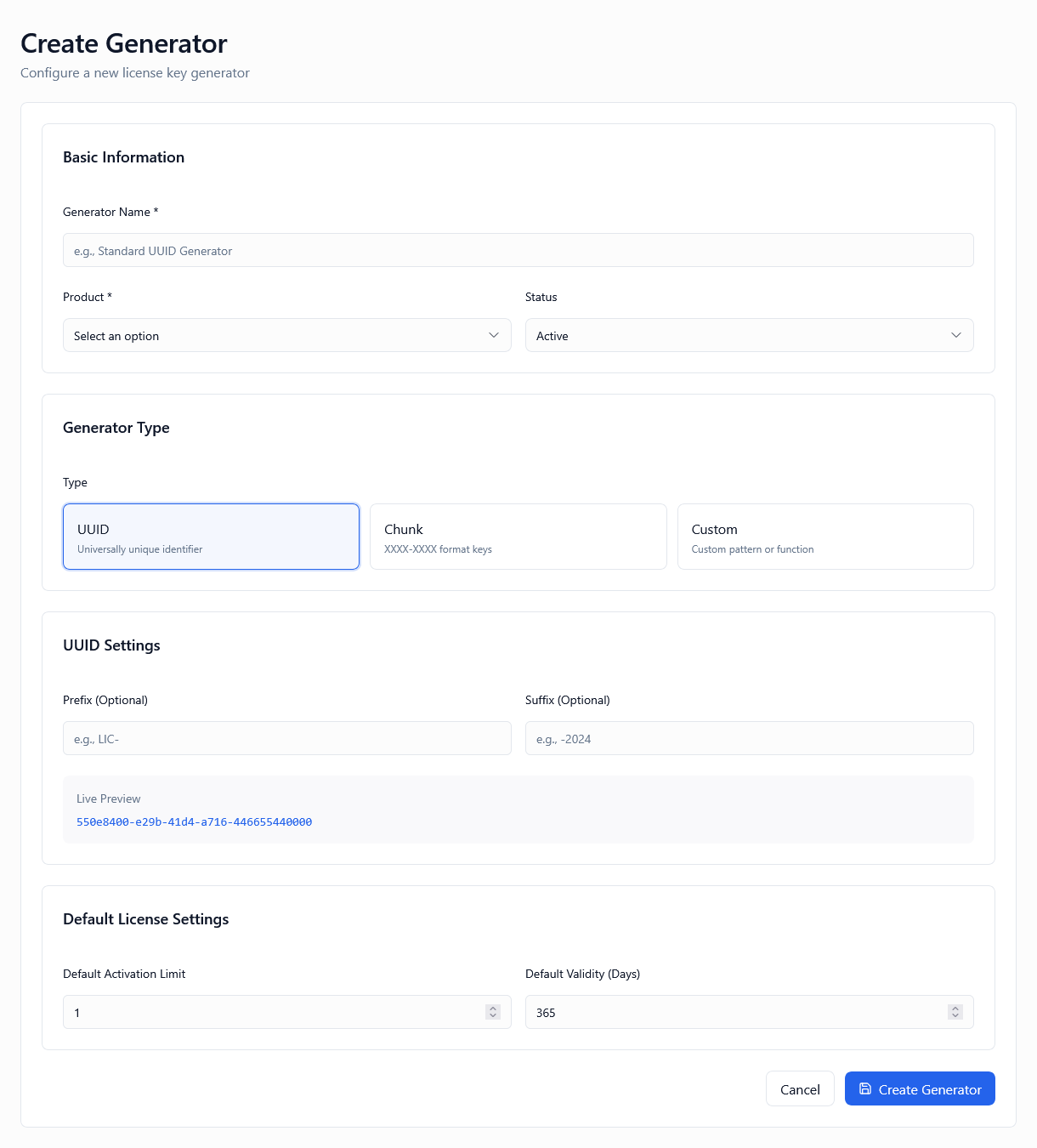Click the Generator Name input field
The width and height of the screenshot is (1037, 1148).
pyautogui.click(x=518, y=250)
